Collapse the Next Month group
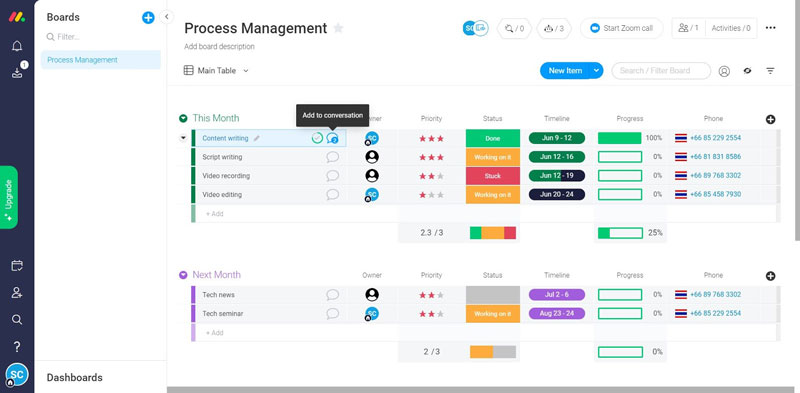The height and width of the screenshot is (393, 800). 183,275
